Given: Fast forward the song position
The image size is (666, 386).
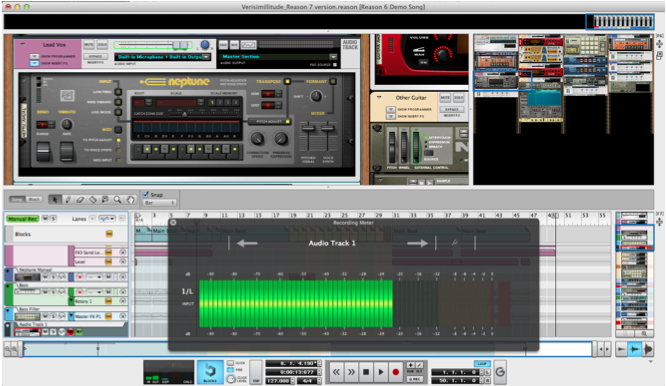Looking at the screenshot, I should pyautogui.click(x=351, y=372).
